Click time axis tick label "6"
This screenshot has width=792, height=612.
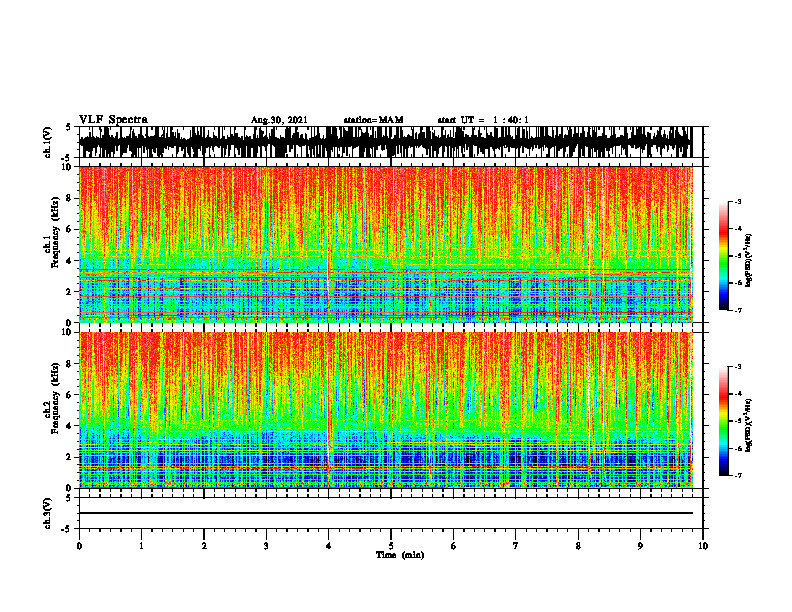click(453, 546)
